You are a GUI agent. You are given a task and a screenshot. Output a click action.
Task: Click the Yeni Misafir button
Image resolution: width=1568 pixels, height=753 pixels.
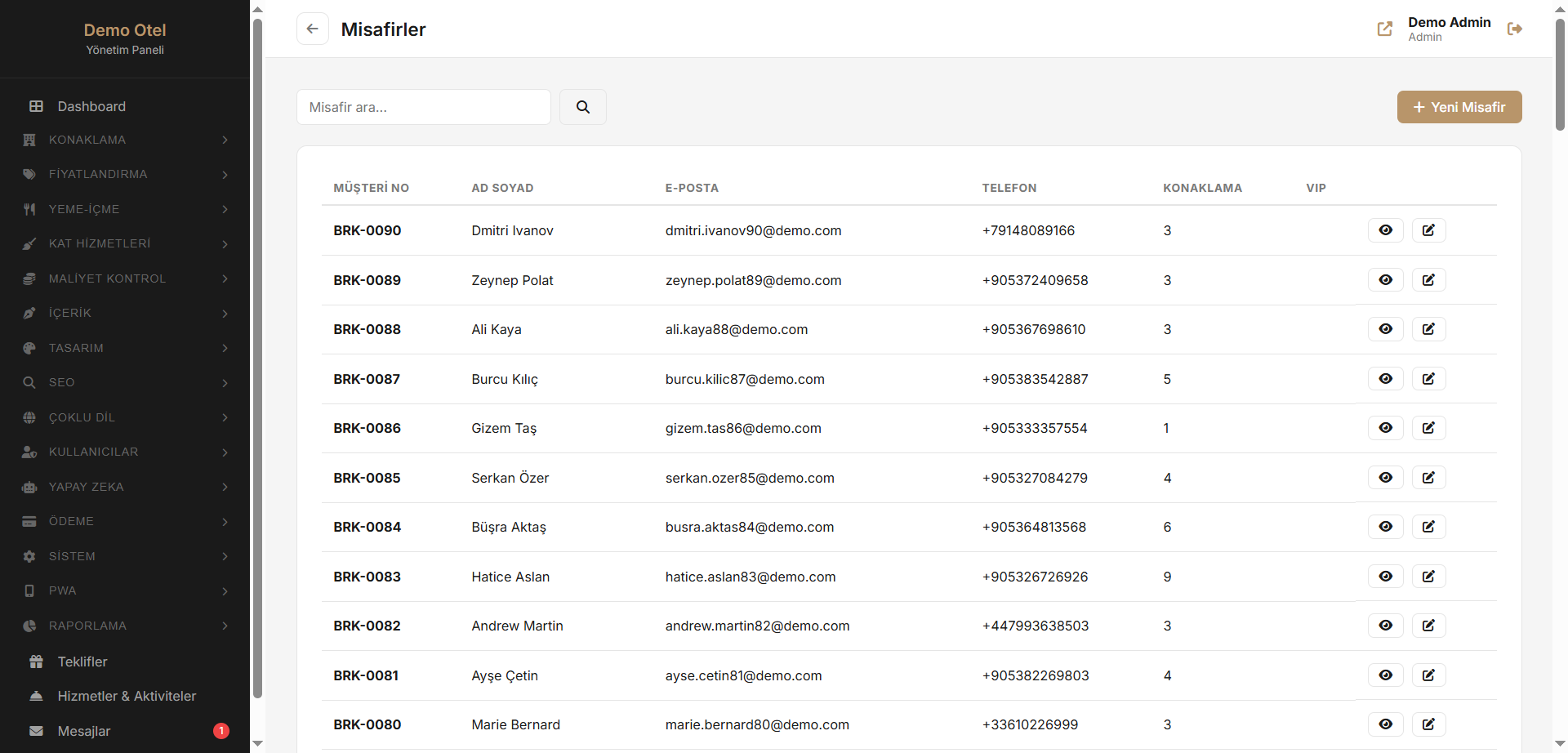point(1459,107)
